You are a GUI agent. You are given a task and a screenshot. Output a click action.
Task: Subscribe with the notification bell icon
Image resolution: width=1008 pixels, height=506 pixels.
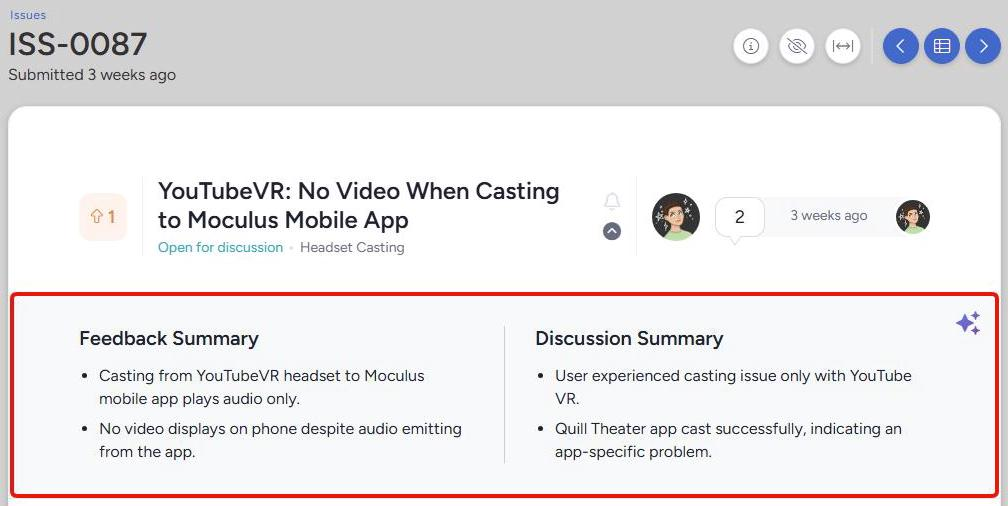(612, 201)
